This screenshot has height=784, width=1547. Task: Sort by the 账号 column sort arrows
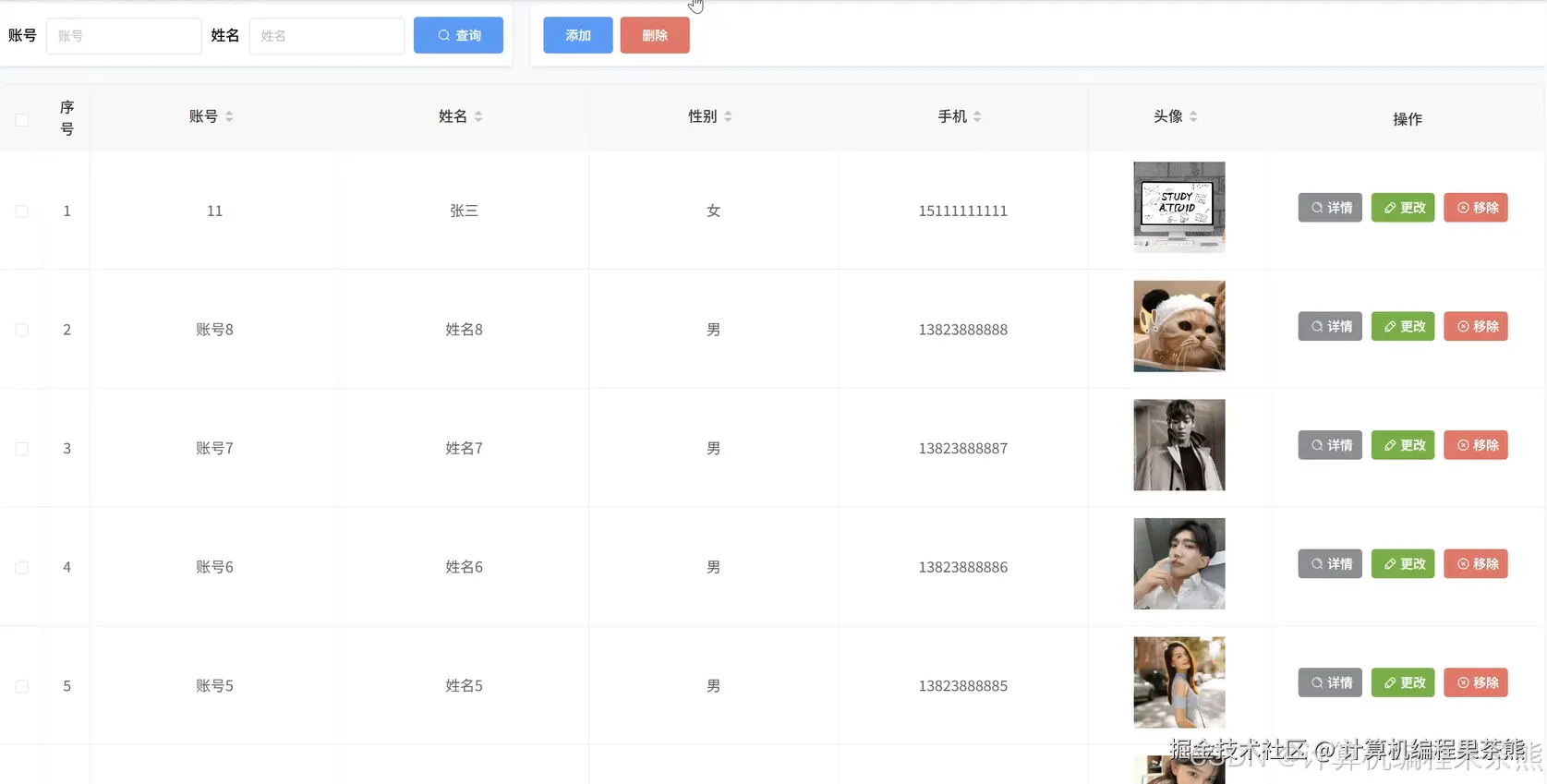pyautogui.click(x=229, y=116)
